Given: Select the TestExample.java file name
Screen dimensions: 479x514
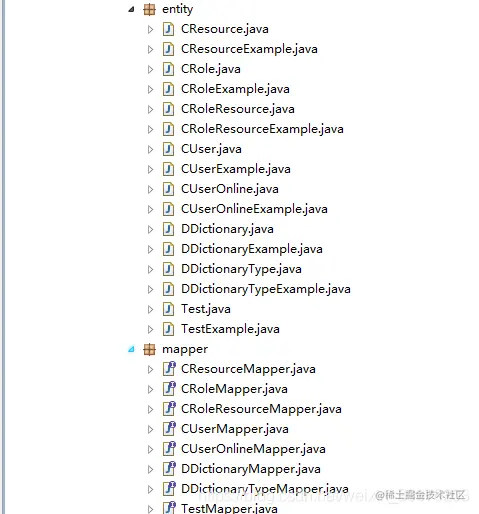Looking at the screenshot, I should pyautogui.click(x=230, y=329).
